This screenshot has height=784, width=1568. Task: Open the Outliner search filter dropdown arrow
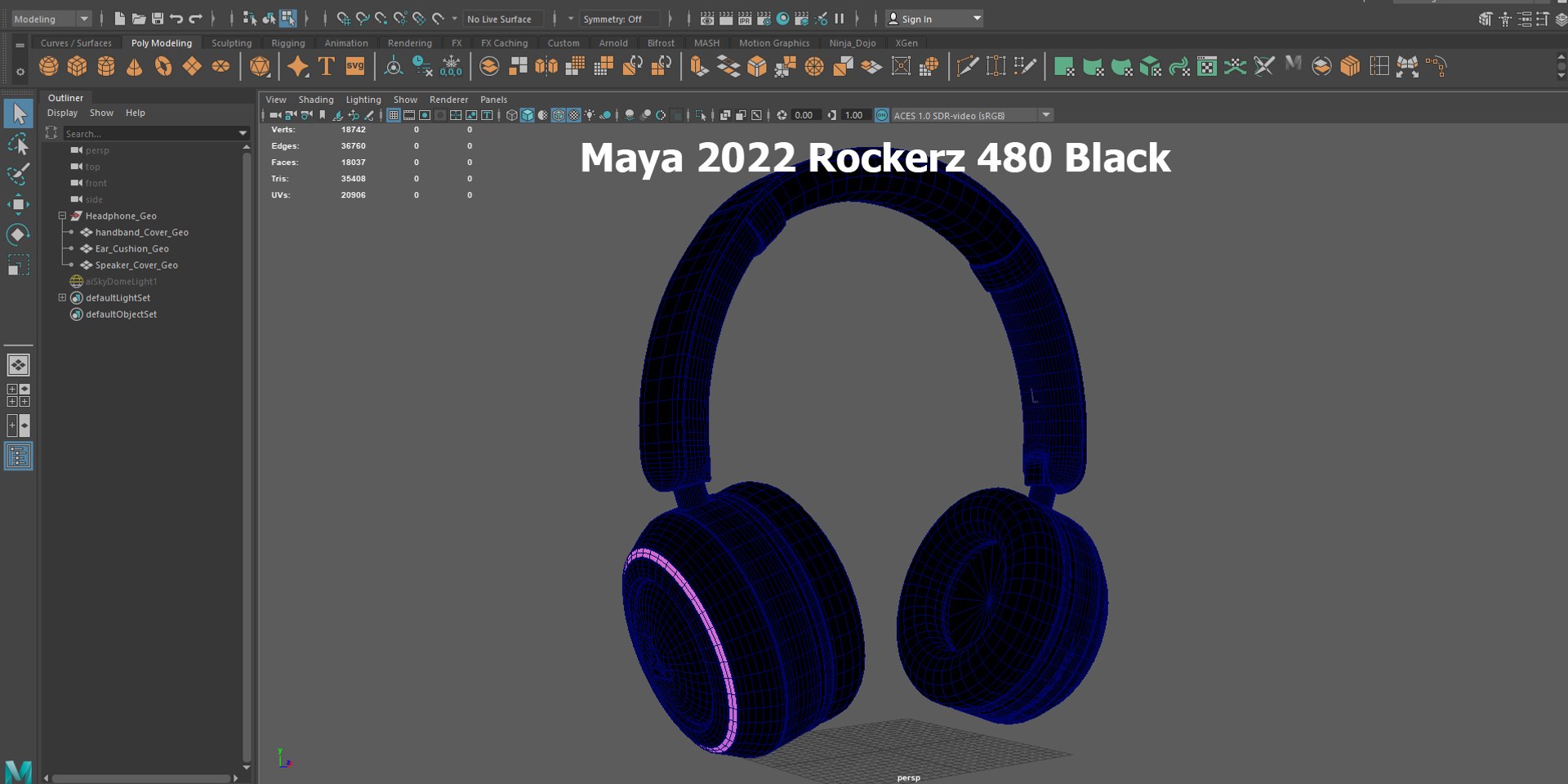(x=243, y=133)
